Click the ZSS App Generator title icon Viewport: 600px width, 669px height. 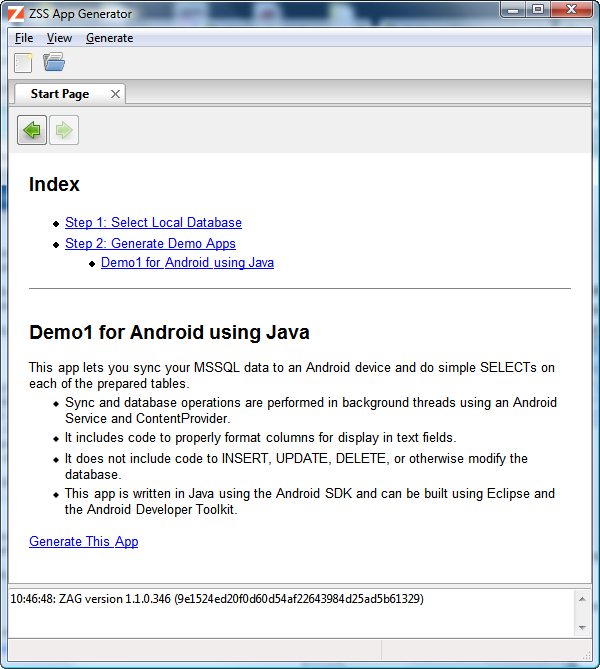click(x=16, y=14)
